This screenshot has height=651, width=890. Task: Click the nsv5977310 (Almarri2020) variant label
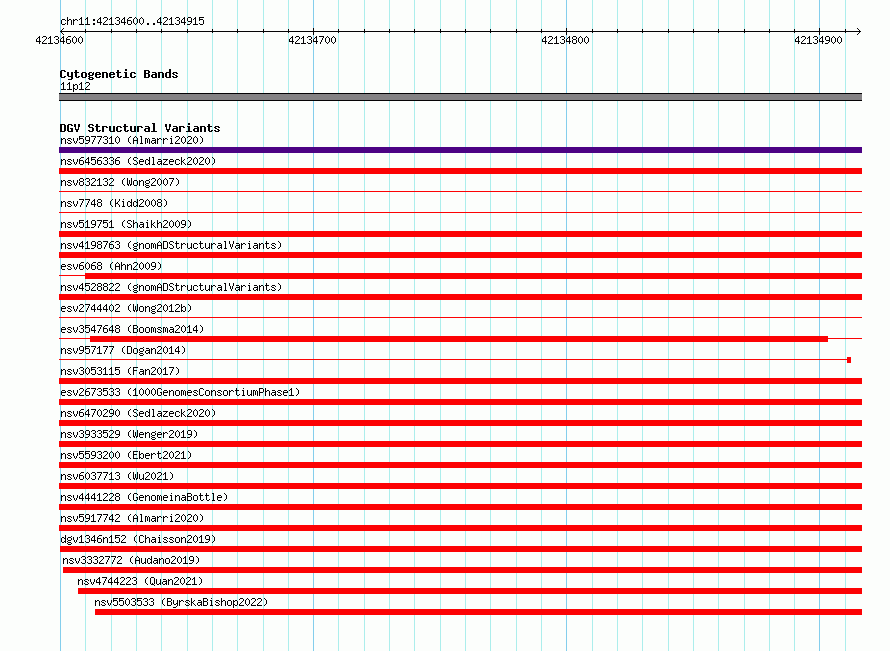[x=132, y=140]
